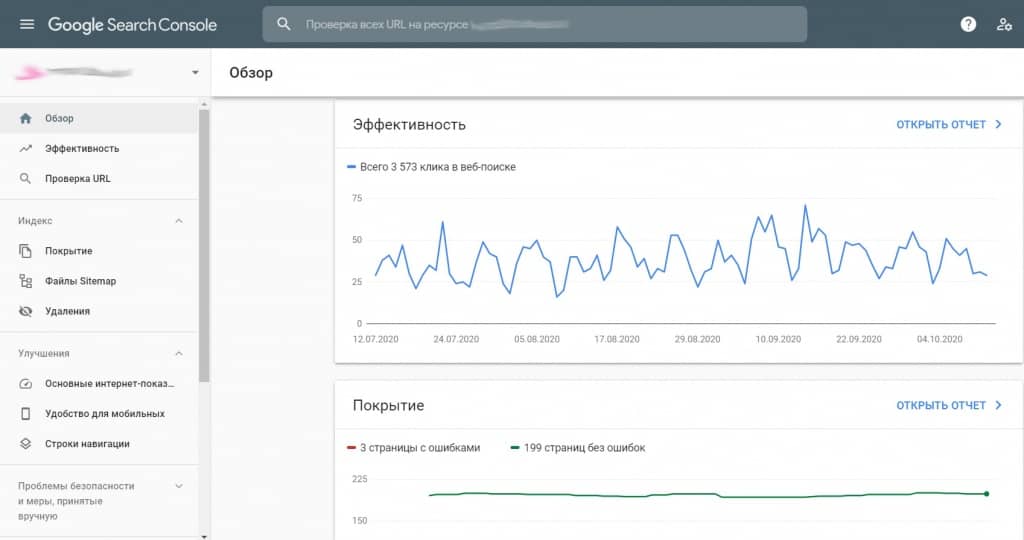
Task: Click the Удаления crossed-eye icon
Action: point(26,311)
